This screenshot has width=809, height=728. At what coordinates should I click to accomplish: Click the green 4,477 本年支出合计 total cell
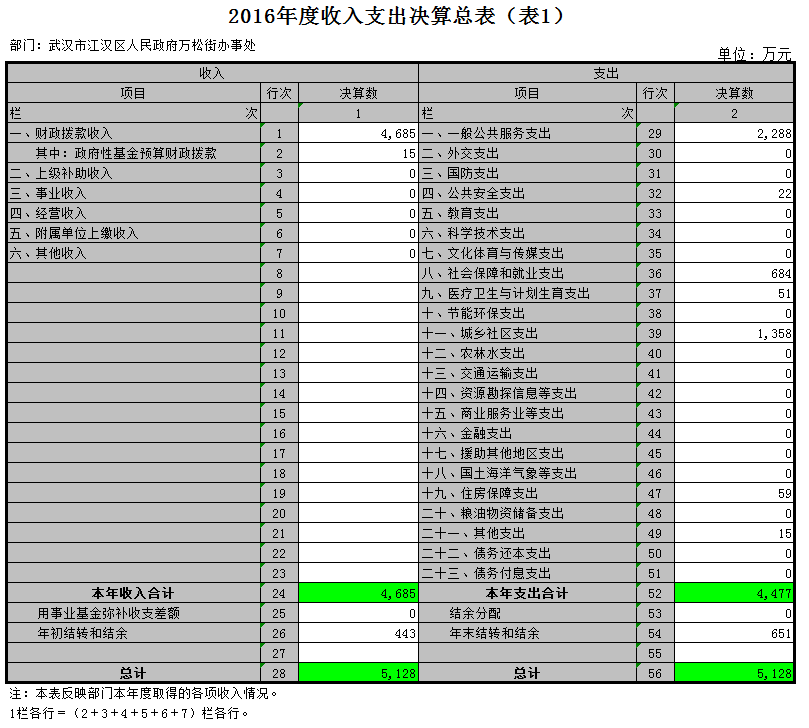click(x=734, y=593)
